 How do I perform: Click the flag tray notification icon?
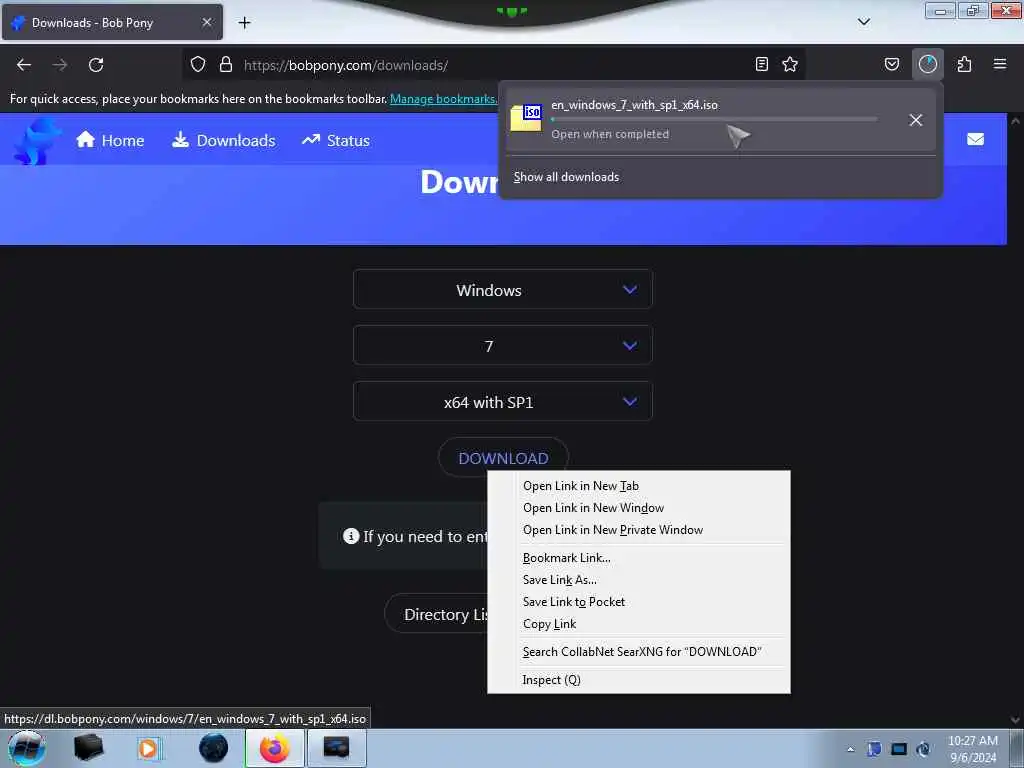point(874,749)
